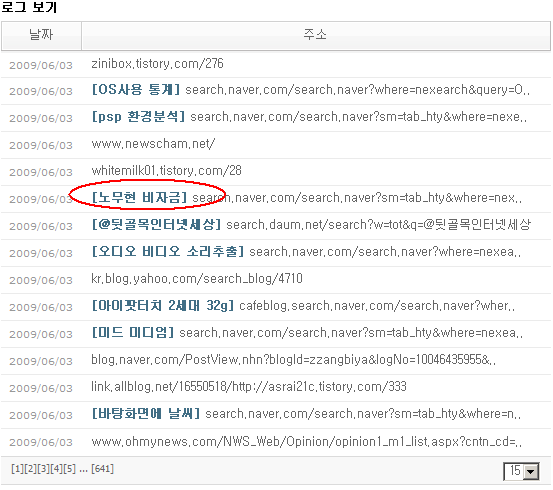Go to page [3] of the log

point(44,469)
